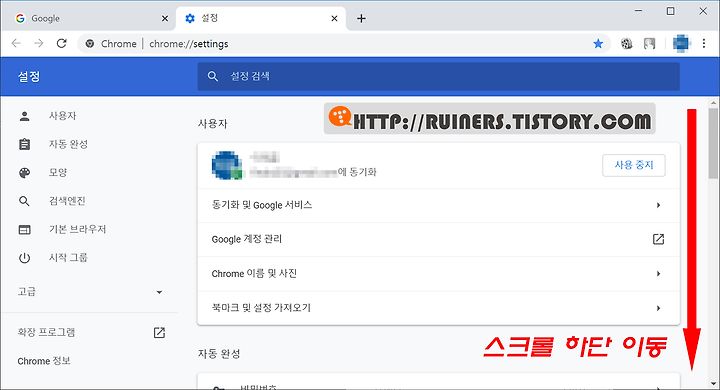Switch to the Google tab
Screen dimensions: 720x390
pos(87,18)
